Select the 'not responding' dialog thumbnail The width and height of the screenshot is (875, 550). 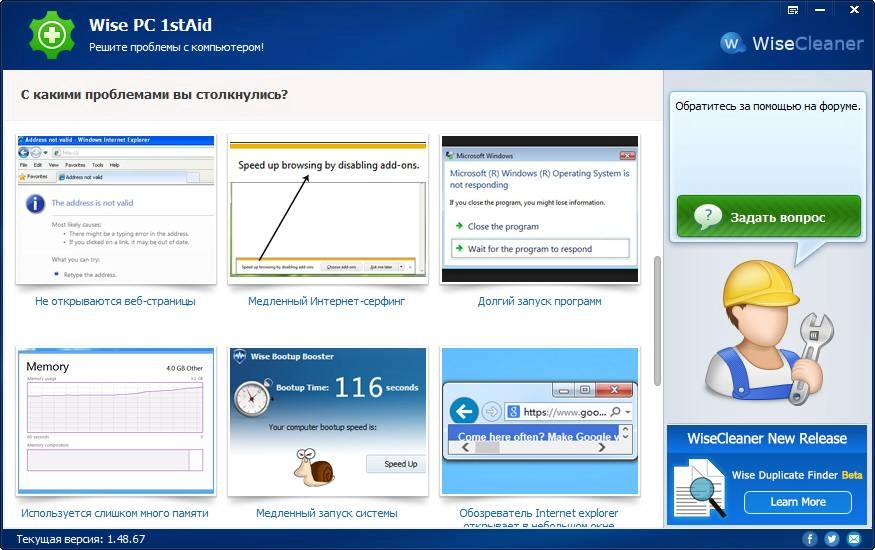[540, 209]
